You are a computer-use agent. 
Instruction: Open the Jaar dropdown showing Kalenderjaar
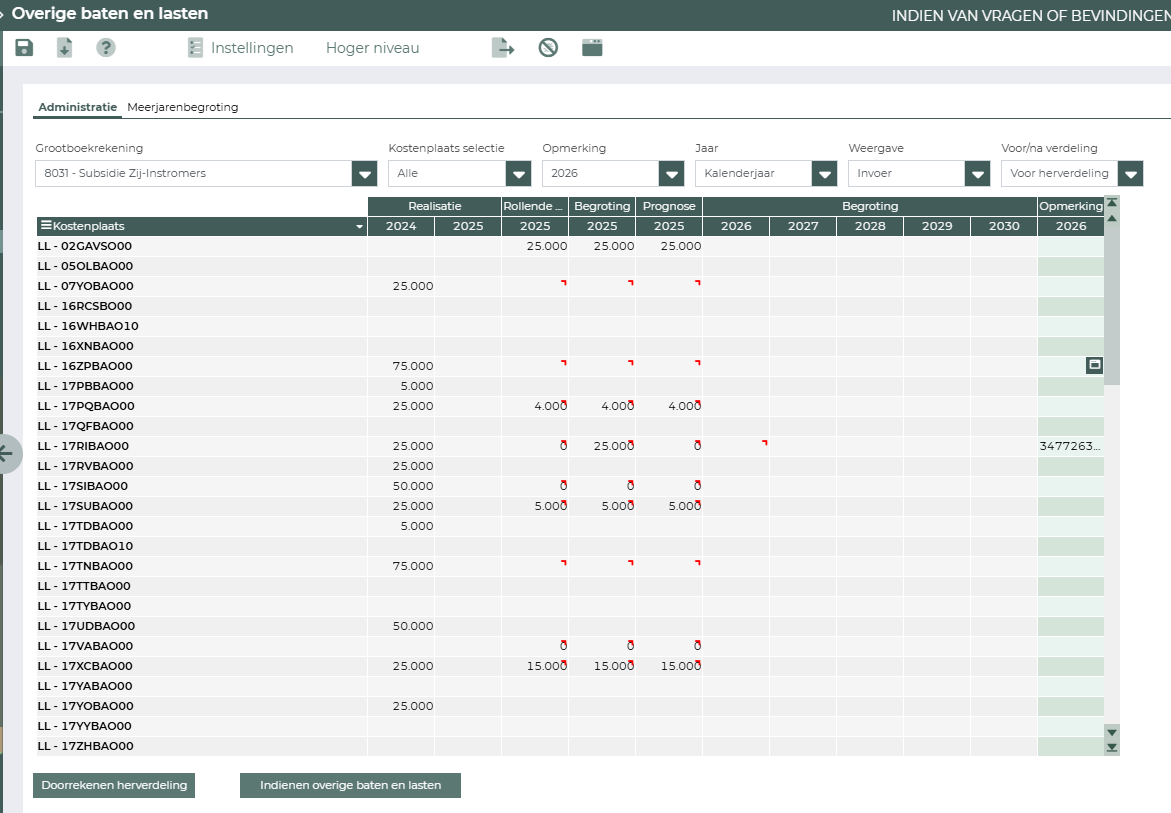824,173
